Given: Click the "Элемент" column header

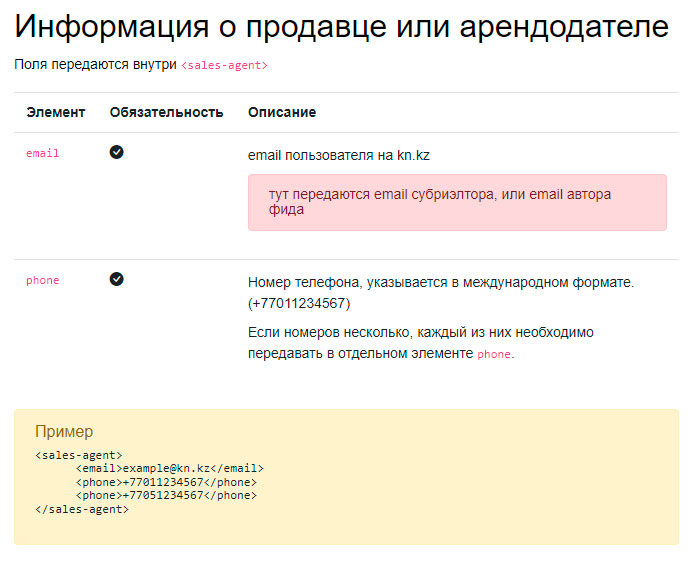Looking at the screenshot, I should 56,112.
